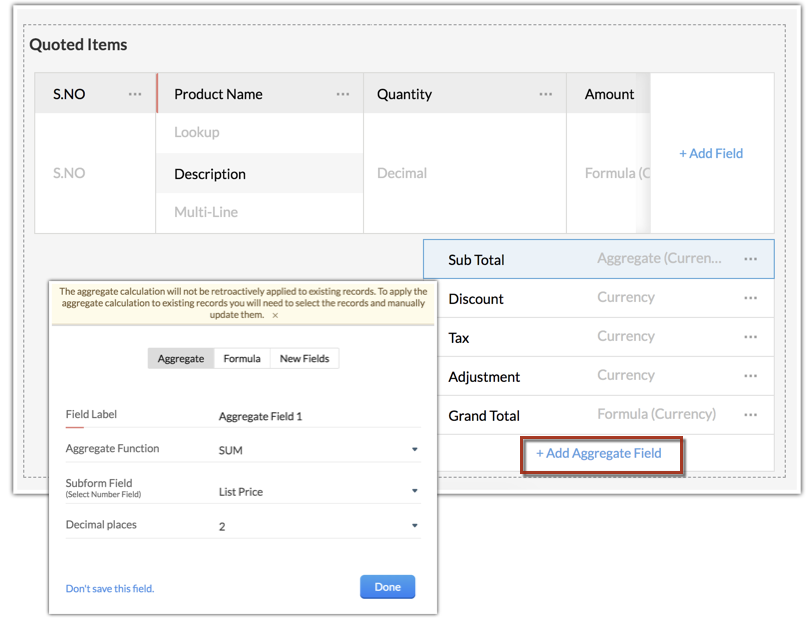Expand the Subform Field List Price dropdown
The image size is (806, 631).
pyautogui.click(x=415, y=491)
